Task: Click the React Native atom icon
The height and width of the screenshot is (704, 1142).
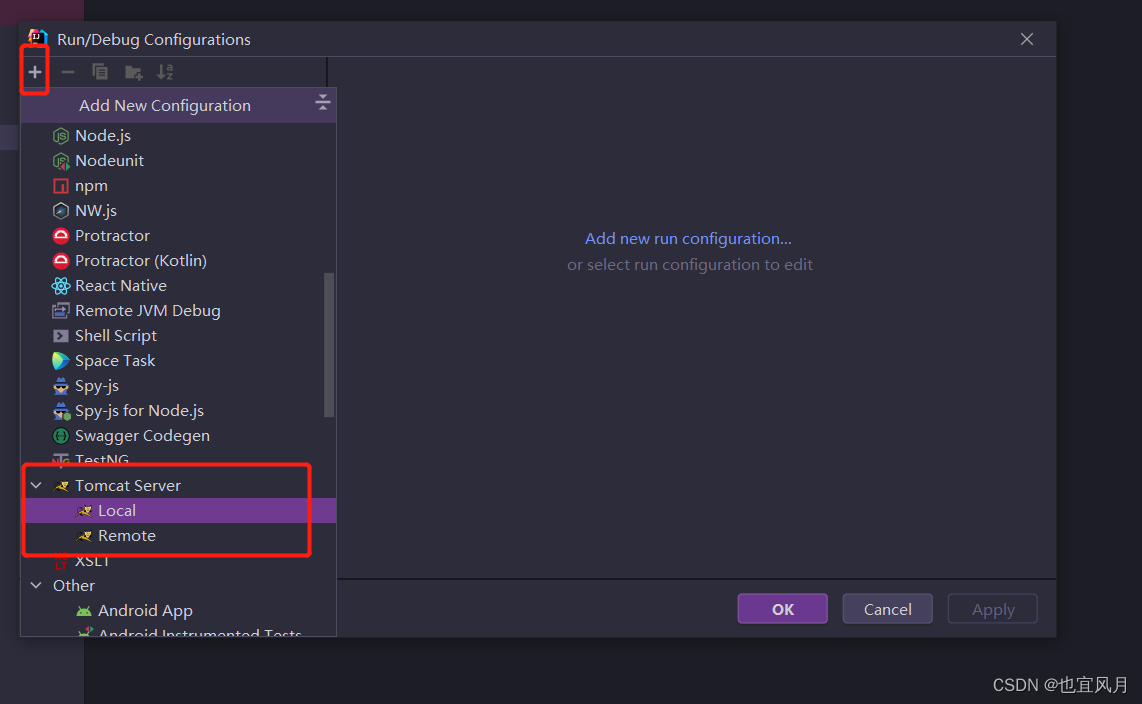Action: point(61,286)
